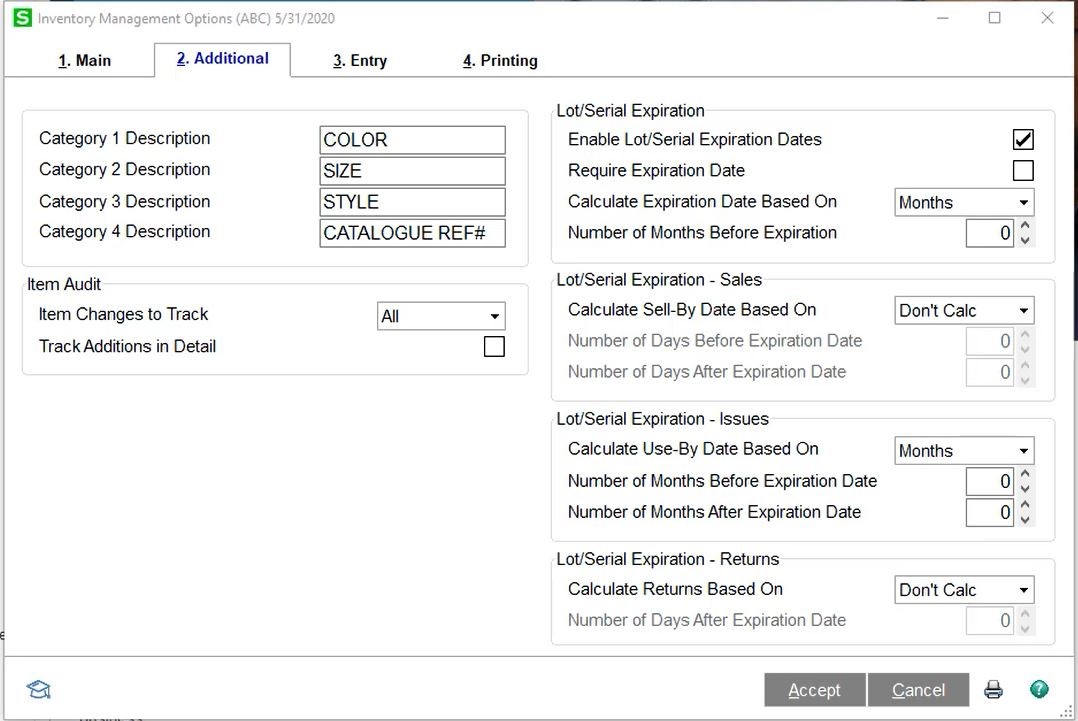Click the printer icon near Accept button
Image resolution: width=1078 pixels, height=721 pixels.
[992, 689]
